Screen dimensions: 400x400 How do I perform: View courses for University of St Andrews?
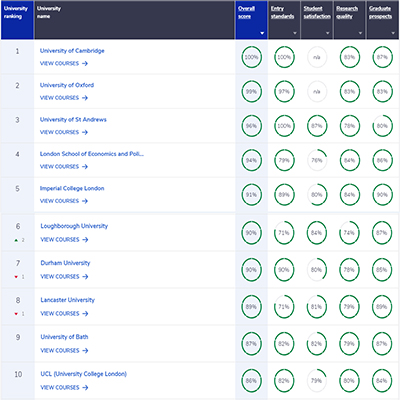(64, 132)
